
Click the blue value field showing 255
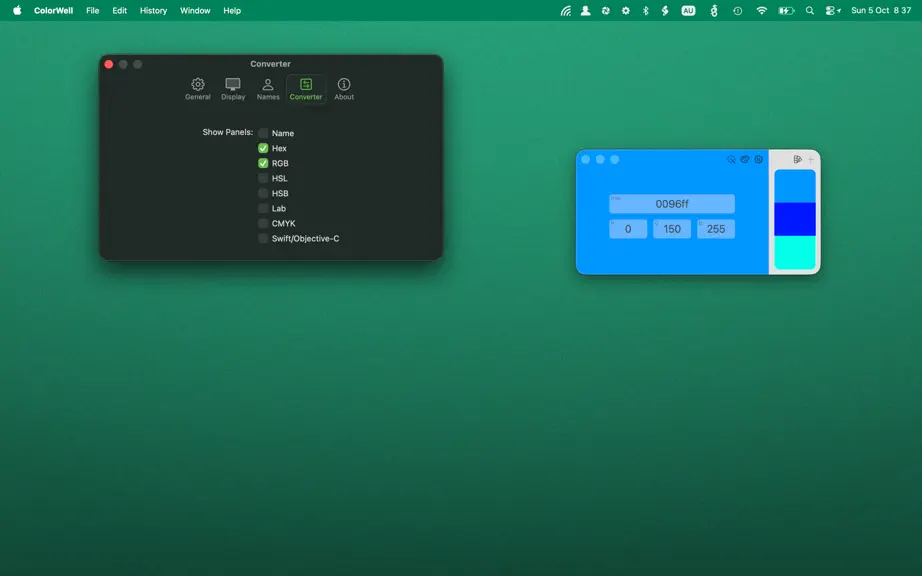716,229
